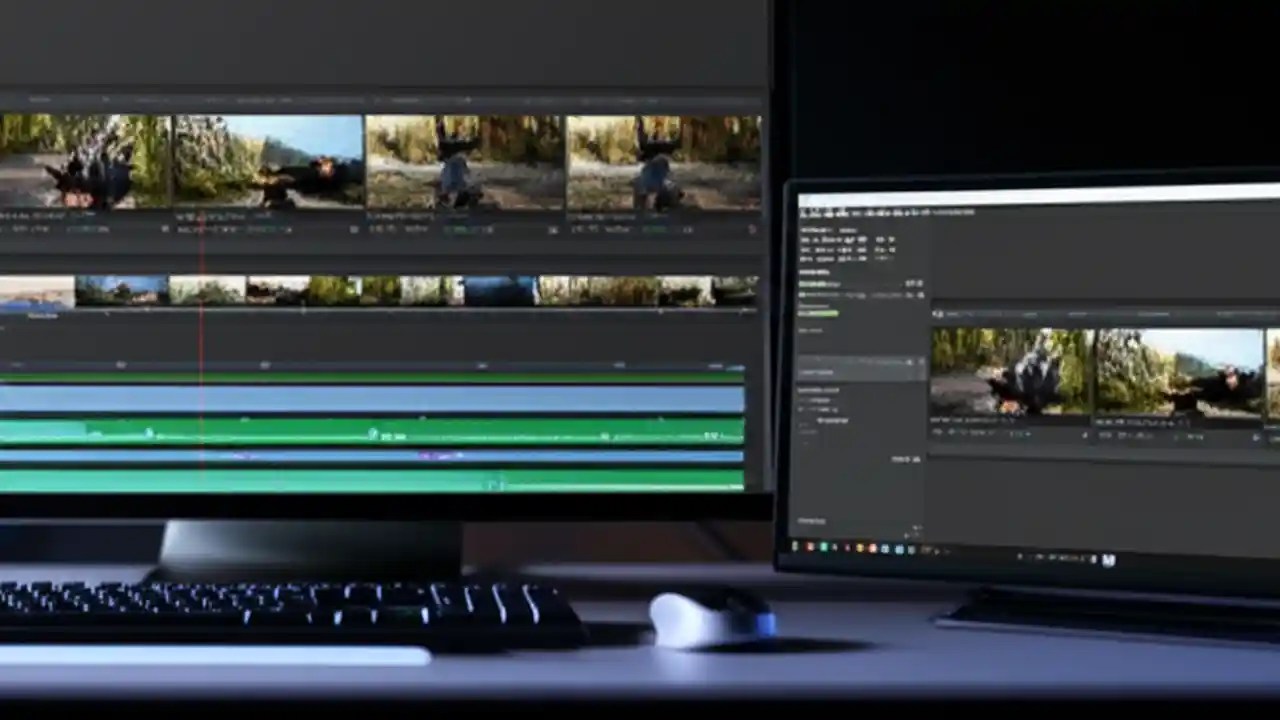Click the Windows Start button on the taskbar
The height and width of the screenshot is (720, 1280).
[x=796, y=548]
